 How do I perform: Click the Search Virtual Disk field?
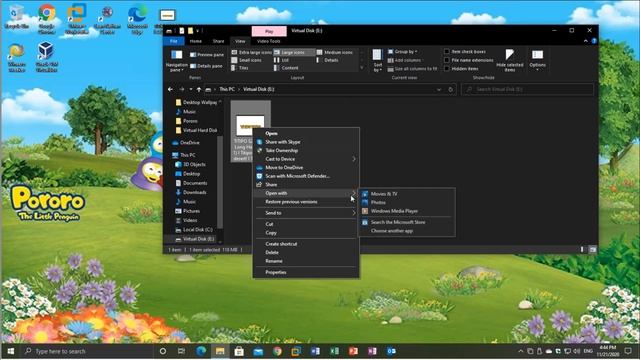click(x=527, y=89)
